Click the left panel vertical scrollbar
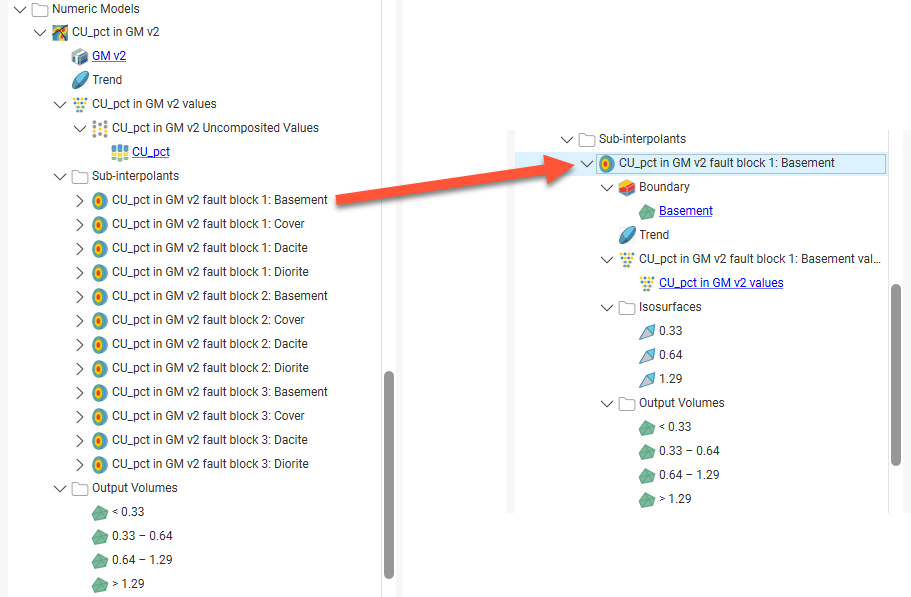Image resolution: width=911 pixels, height=597 pixels. point(389,470)
